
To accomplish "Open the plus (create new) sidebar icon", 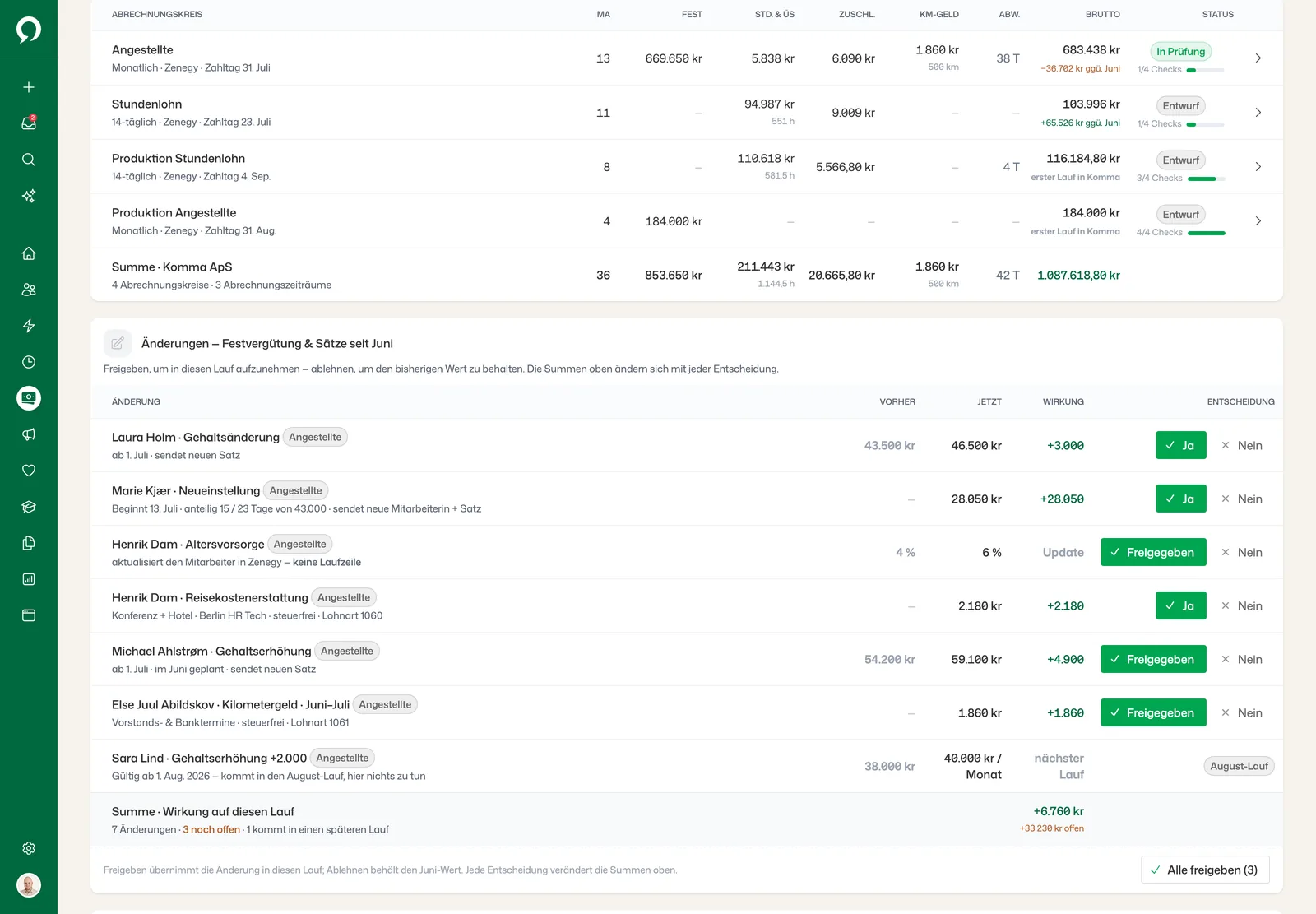I will click(x=29, y=87).
